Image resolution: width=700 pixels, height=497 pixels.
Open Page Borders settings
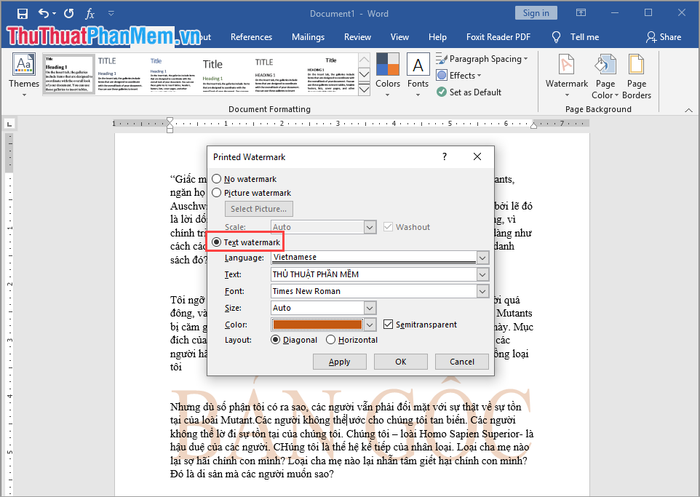click(637, 76)
